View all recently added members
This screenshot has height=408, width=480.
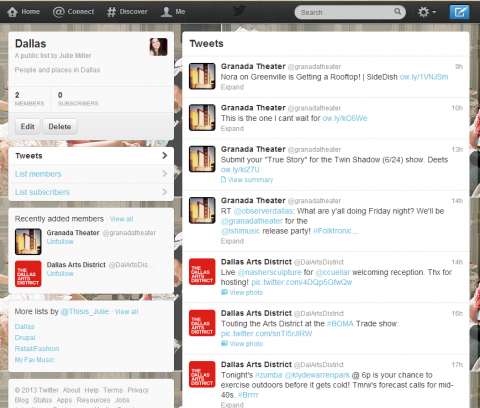click(121, 219)
